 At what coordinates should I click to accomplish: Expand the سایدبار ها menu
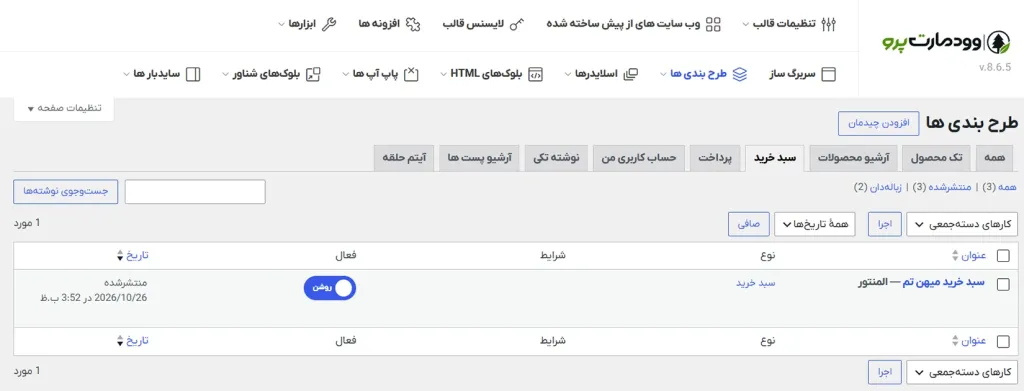click(x=127, y=74)
